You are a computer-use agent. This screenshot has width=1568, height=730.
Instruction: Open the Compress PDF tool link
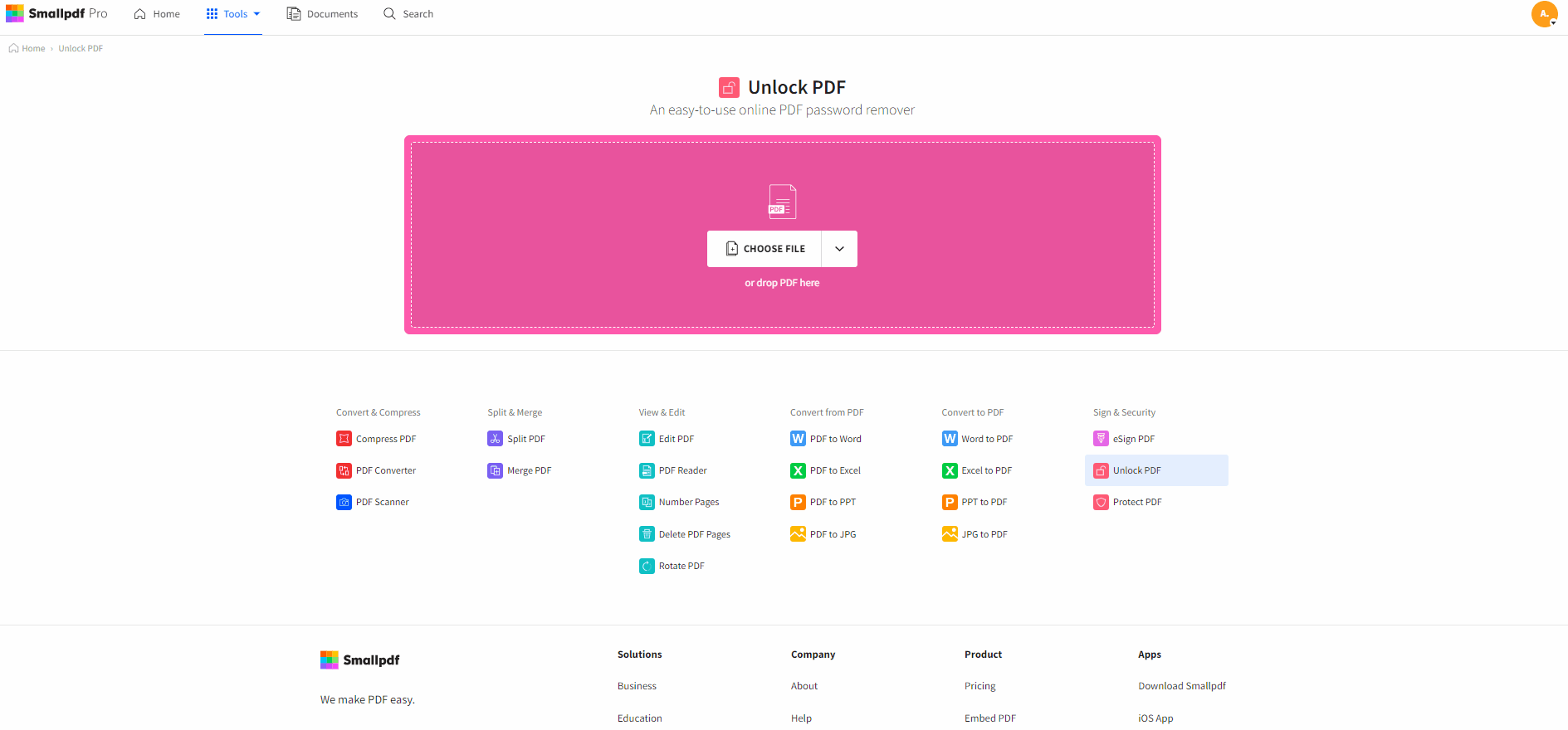tap(386, 439)
